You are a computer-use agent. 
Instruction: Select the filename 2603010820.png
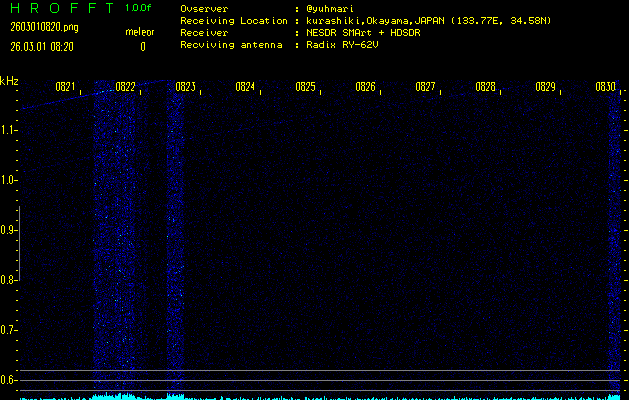point(45,27)
